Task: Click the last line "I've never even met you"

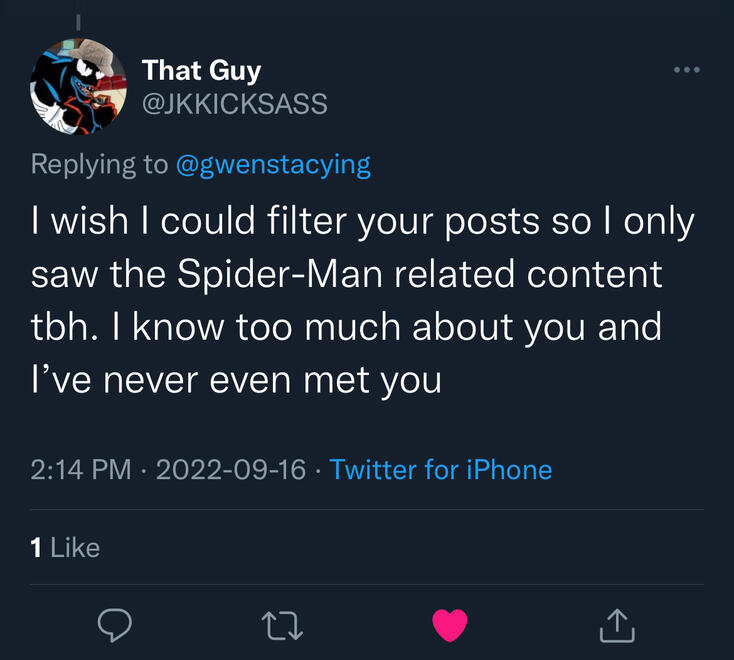Action: click(x=236, y=380)
